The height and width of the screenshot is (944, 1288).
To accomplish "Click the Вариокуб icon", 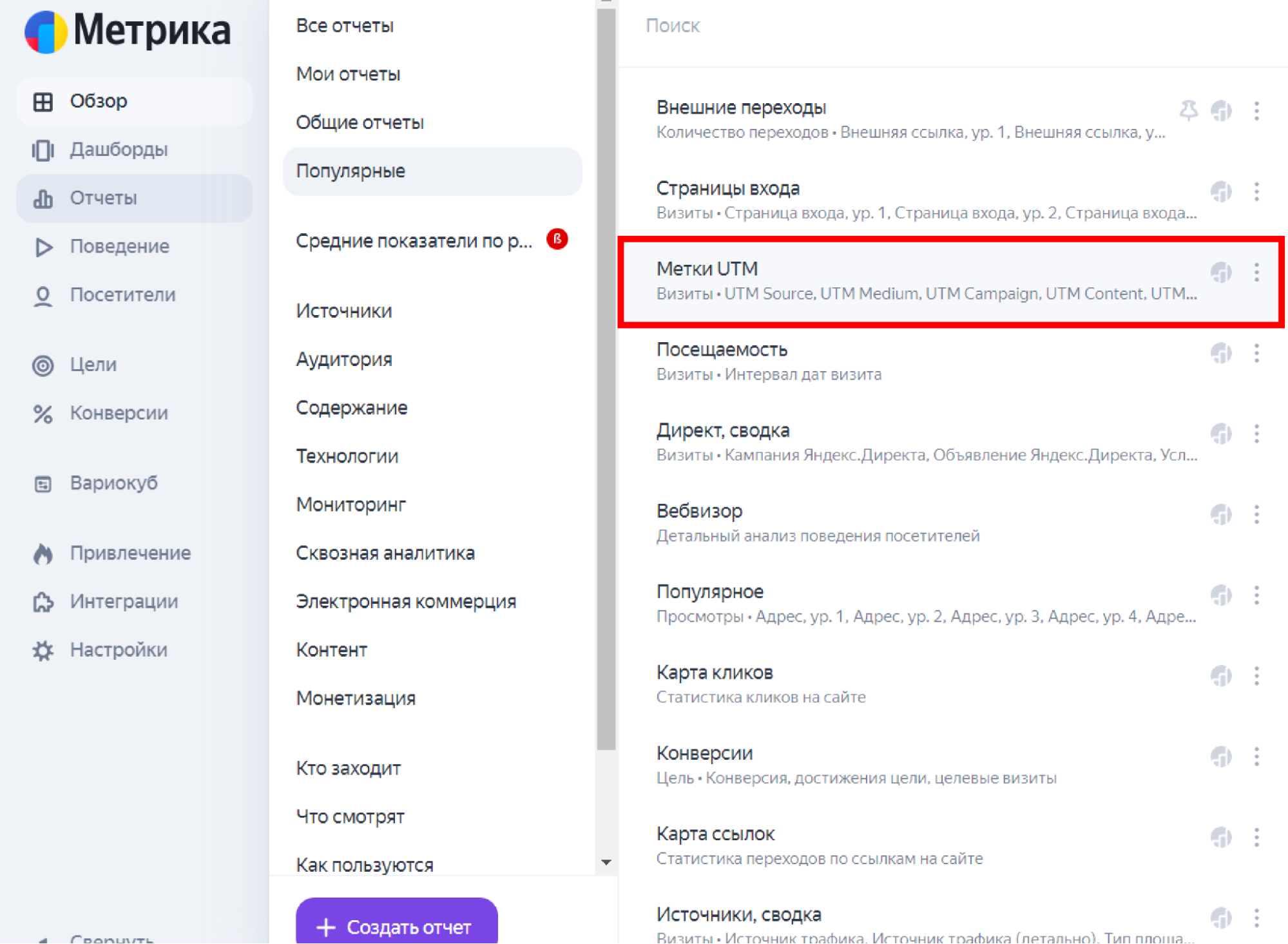I will coord(43,483).
